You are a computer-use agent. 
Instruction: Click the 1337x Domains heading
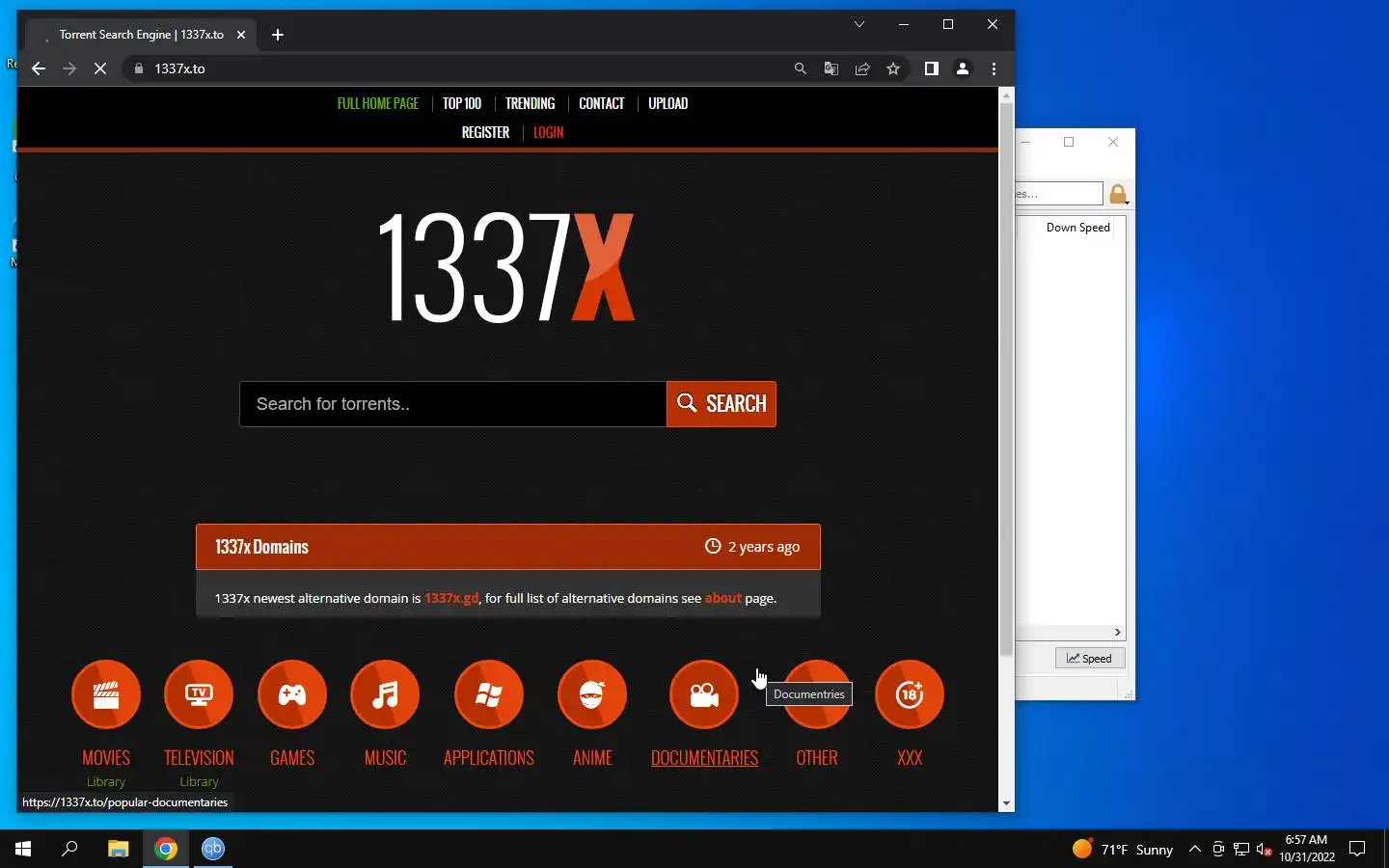pos(261,547)
